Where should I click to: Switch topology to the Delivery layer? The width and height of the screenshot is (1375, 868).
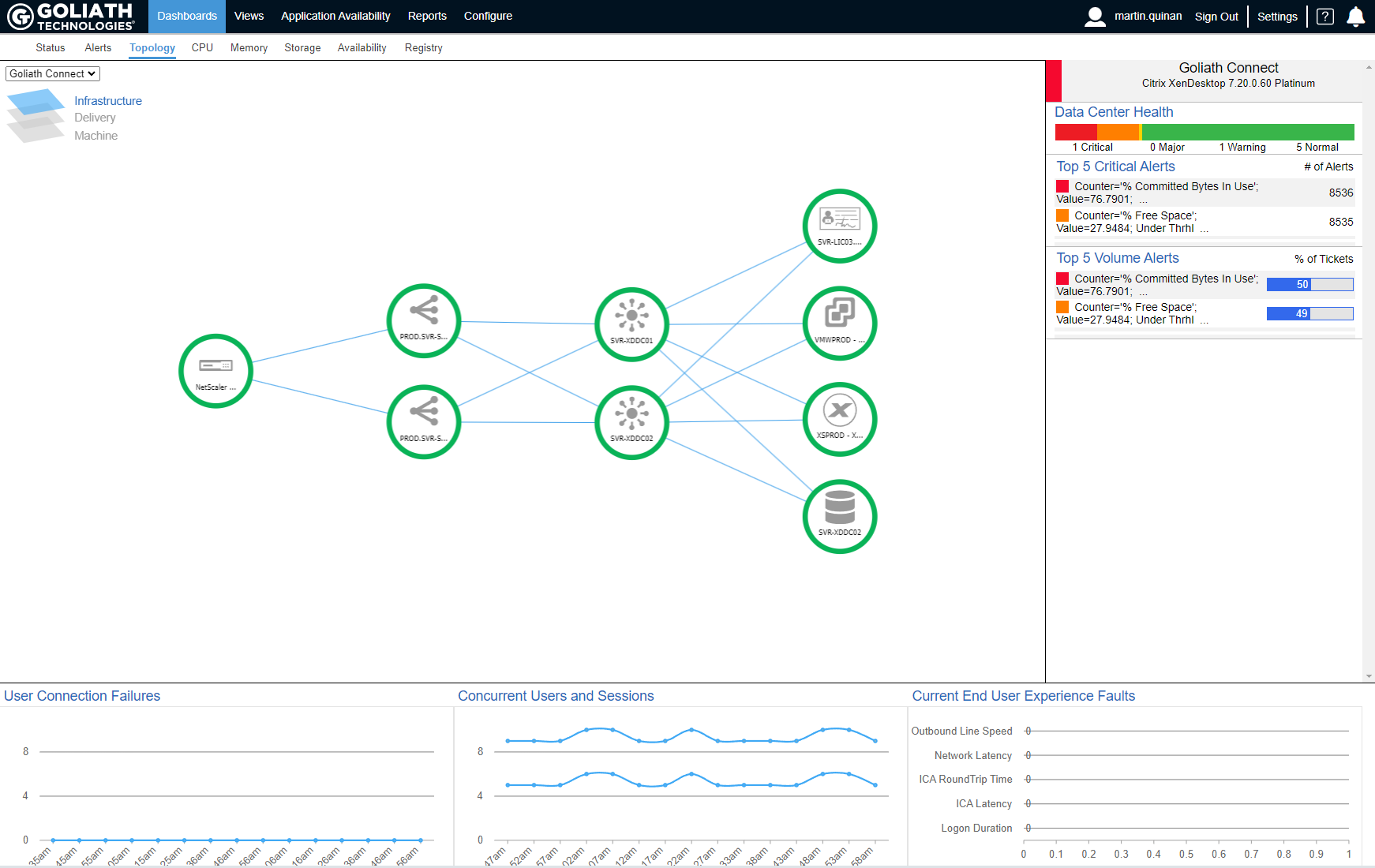94,117
